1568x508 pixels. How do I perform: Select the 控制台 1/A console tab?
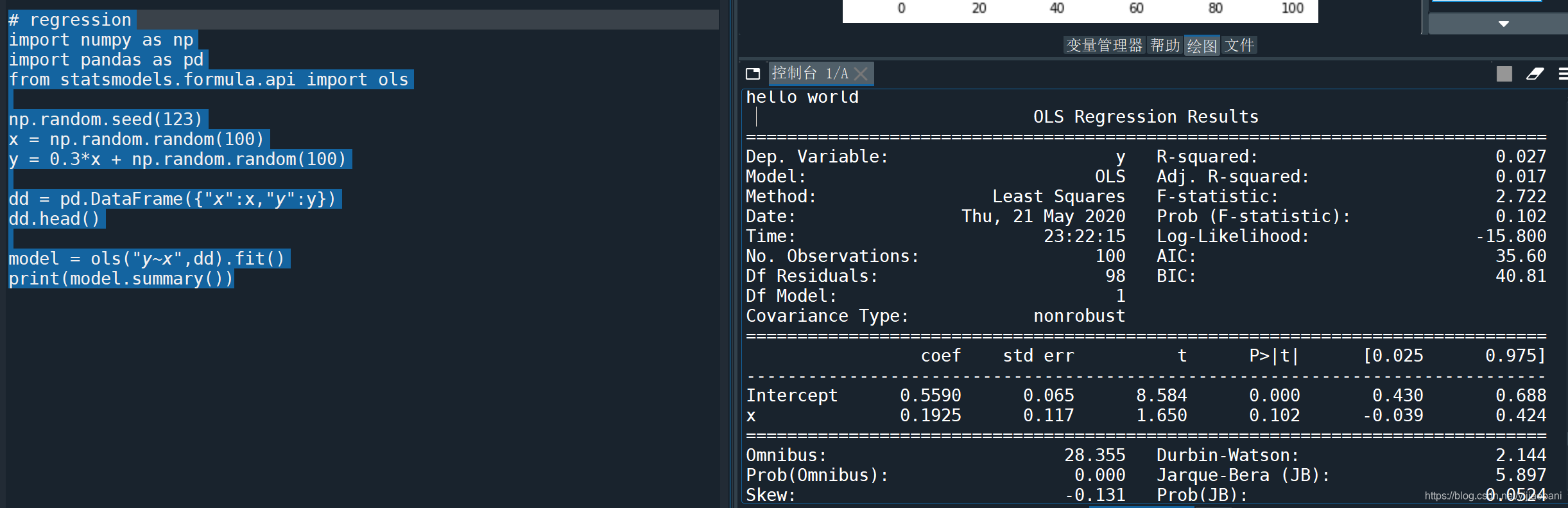pyautogui.click(x=810, y=73)
